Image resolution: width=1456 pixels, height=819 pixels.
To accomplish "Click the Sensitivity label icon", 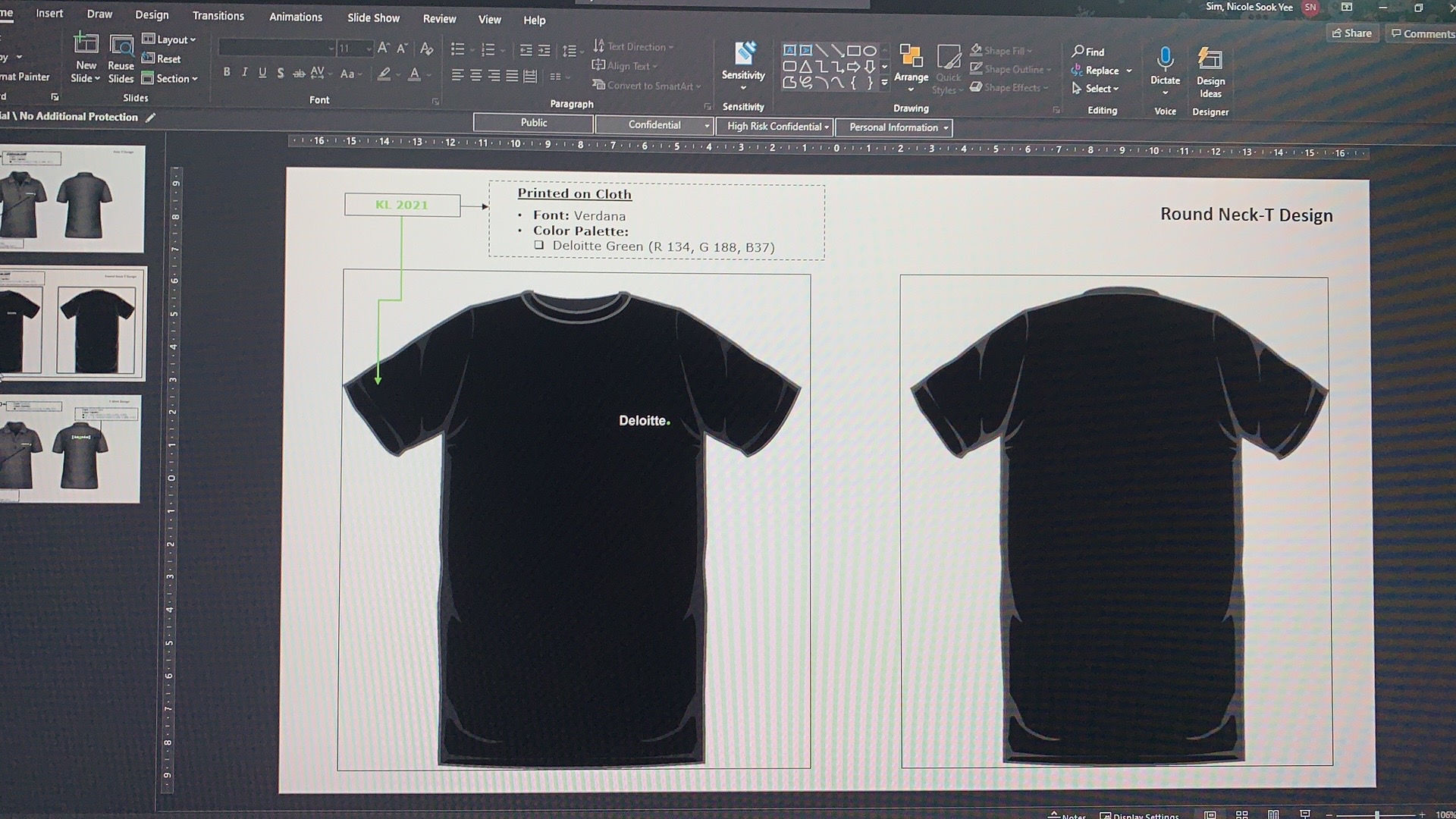I will point(744,54).
